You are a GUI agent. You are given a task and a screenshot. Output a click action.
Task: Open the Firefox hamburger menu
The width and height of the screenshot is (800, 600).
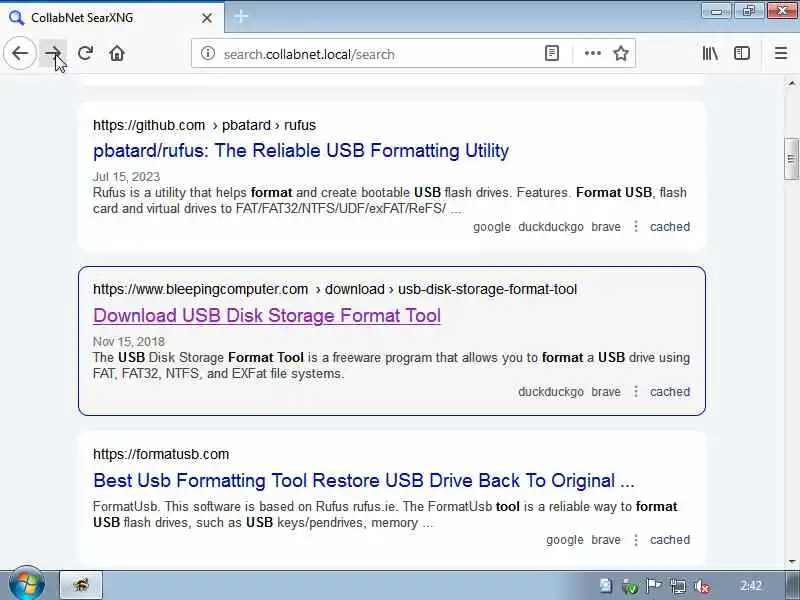tap(781, 53)
